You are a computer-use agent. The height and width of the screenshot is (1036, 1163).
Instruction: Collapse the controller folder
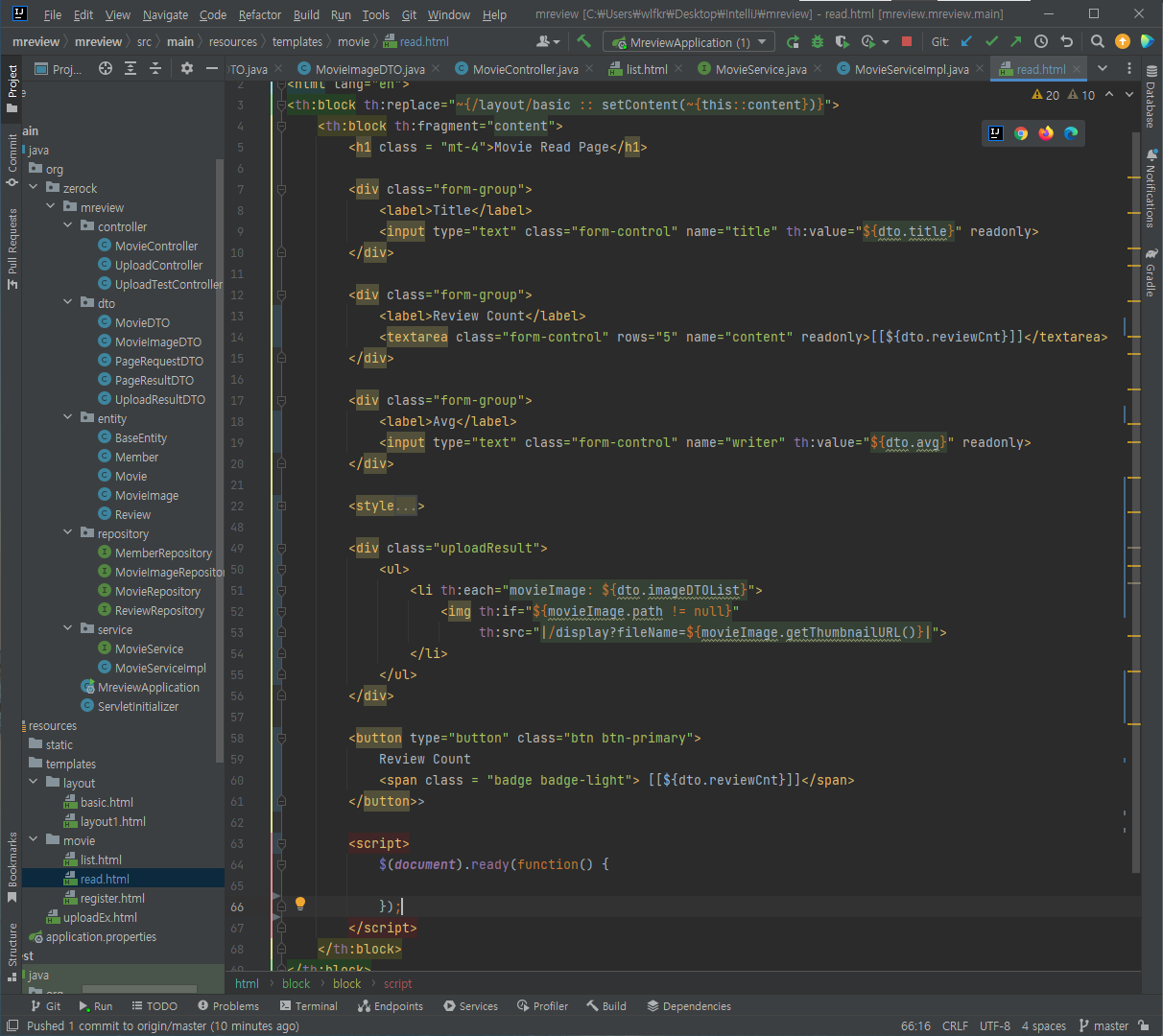click(x=67, y=226)
